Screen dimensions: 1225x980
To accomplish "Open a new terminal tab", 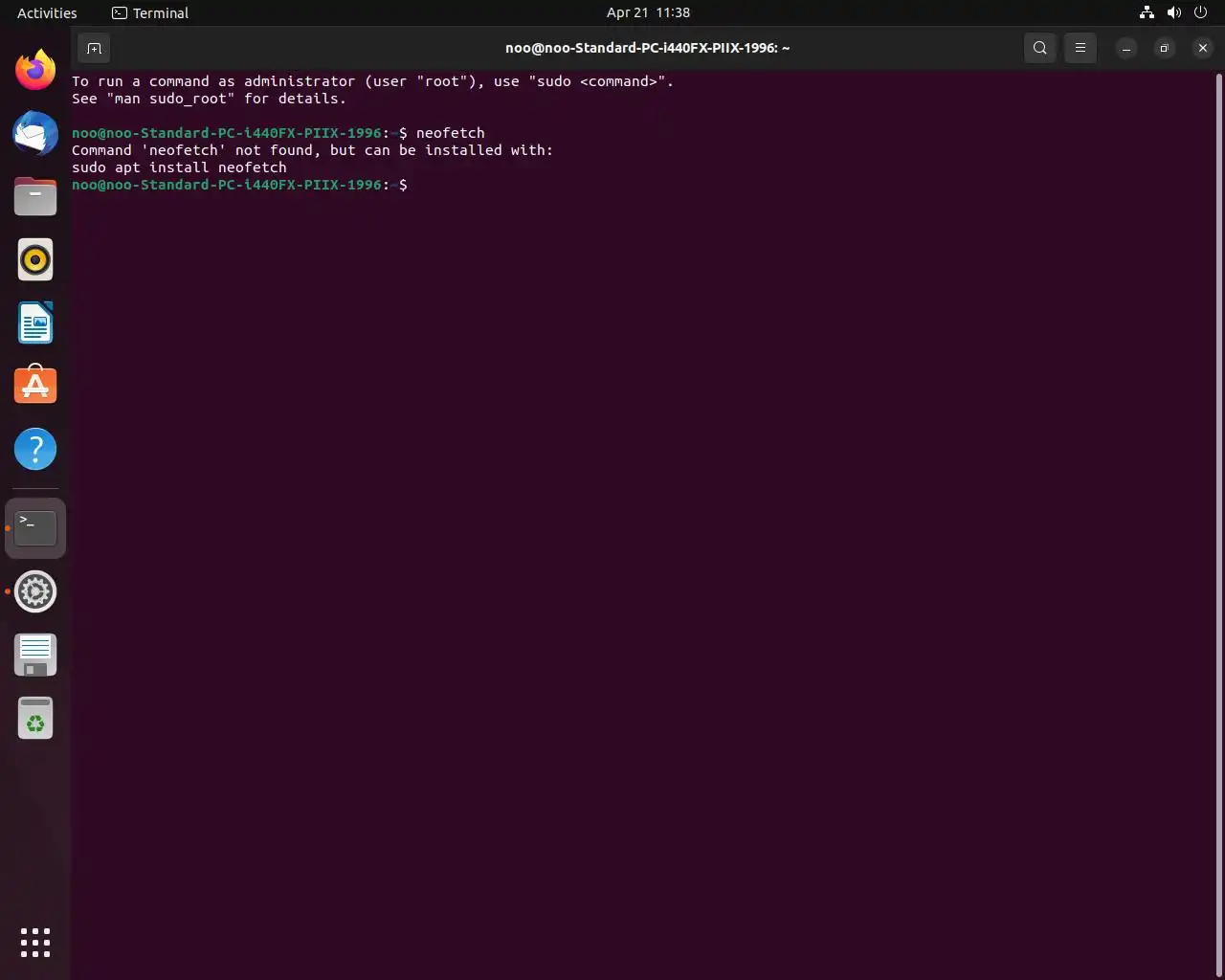I will click(x=94, y=48).
